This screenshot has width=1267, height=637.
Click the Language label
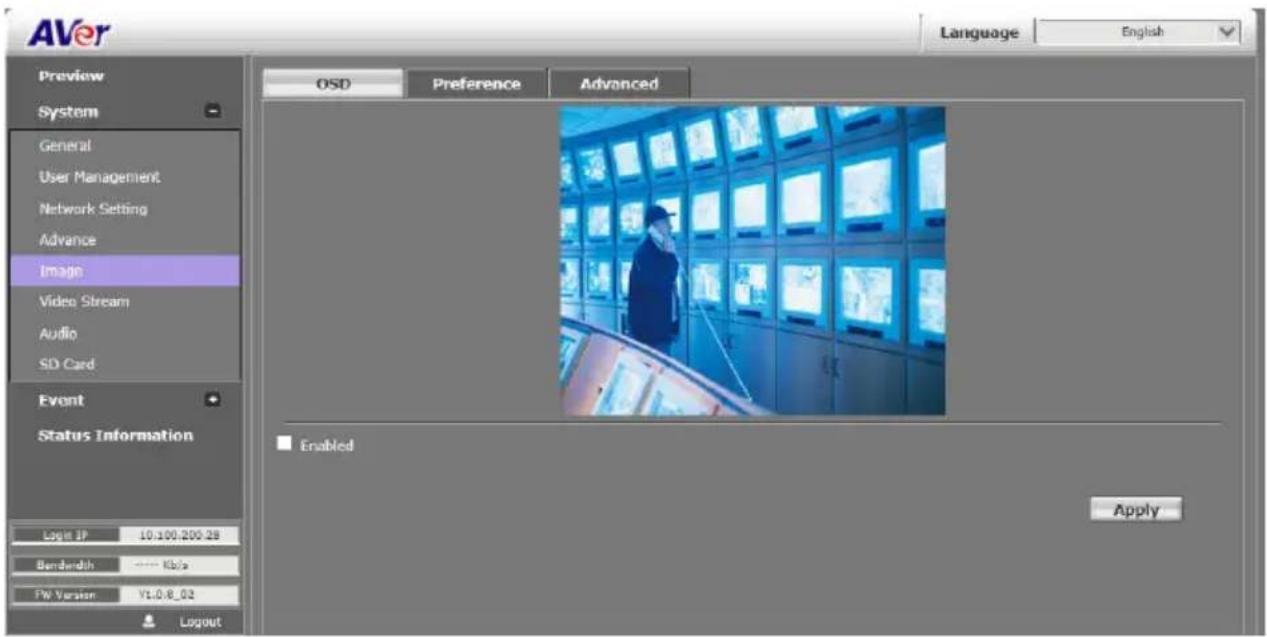tap(979, 33)
